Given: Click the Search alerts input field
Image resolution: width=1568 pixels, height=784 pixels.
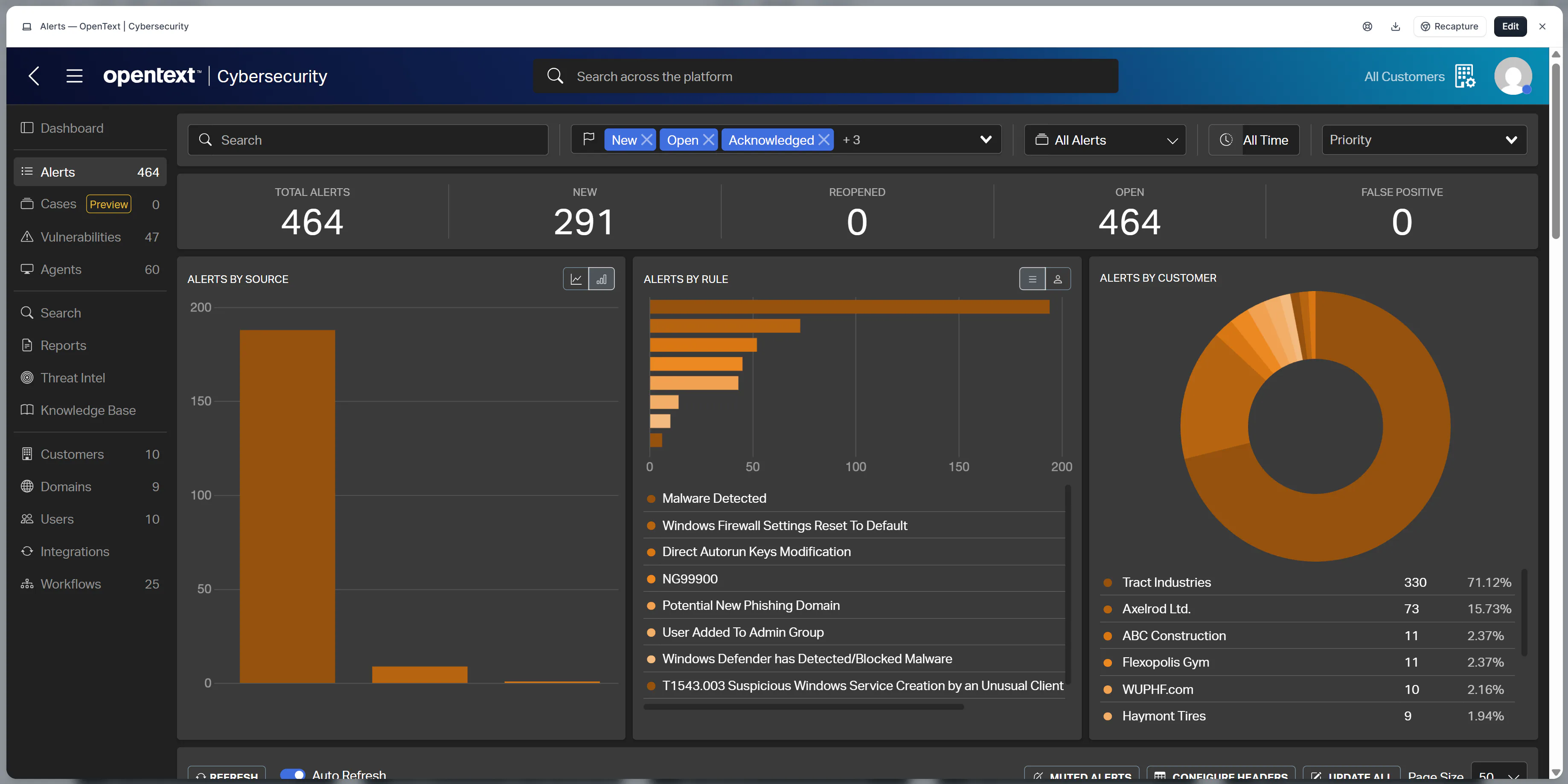Looking at the screenshot, I should [x=368, y=140].
